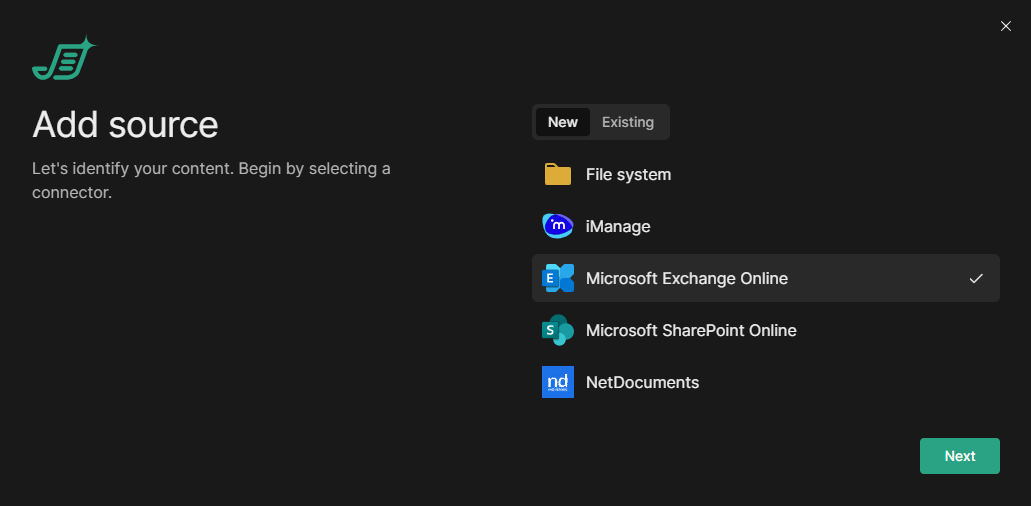Click the word "connector." in the description

click(72, 192)
